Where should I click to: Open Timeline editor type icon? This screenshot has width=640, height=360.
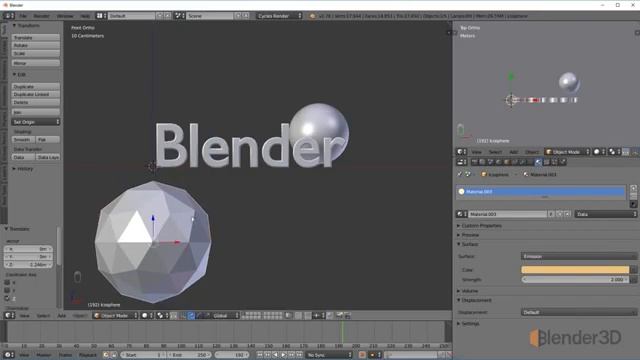(9, 355)
